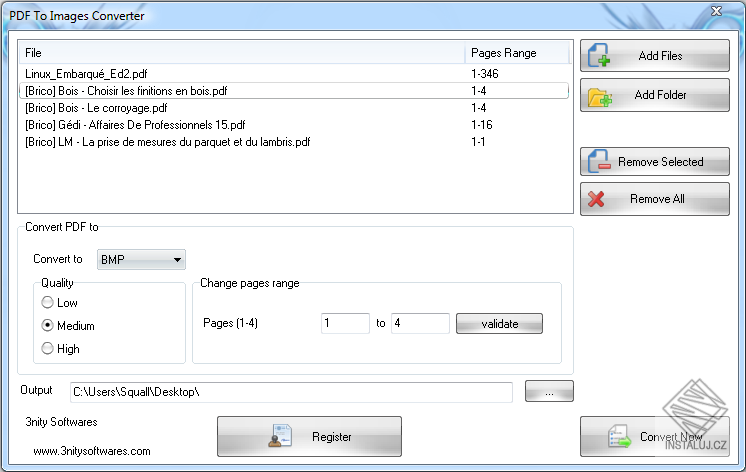Click the validate pages range button

coord(499,324)
